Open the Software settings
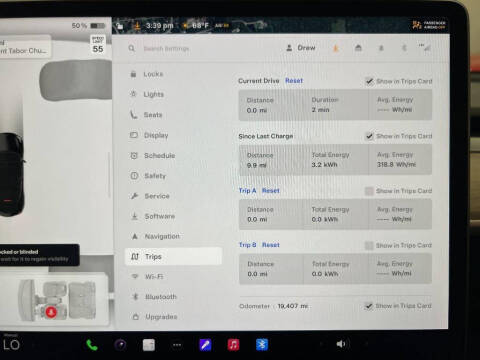Image resolution: width=480 pixels, height=360 pixels. click(x=153, y=216)
